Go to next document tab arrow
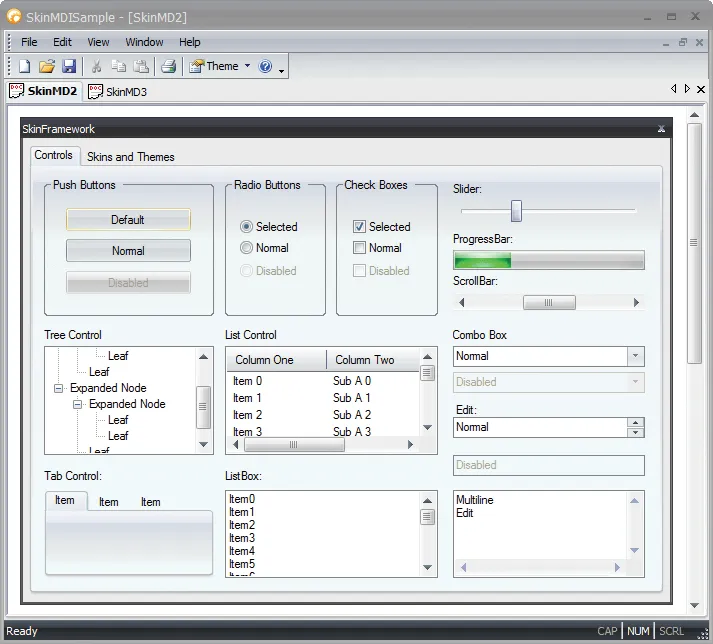713x644 pixels. (x=687, y=89)
